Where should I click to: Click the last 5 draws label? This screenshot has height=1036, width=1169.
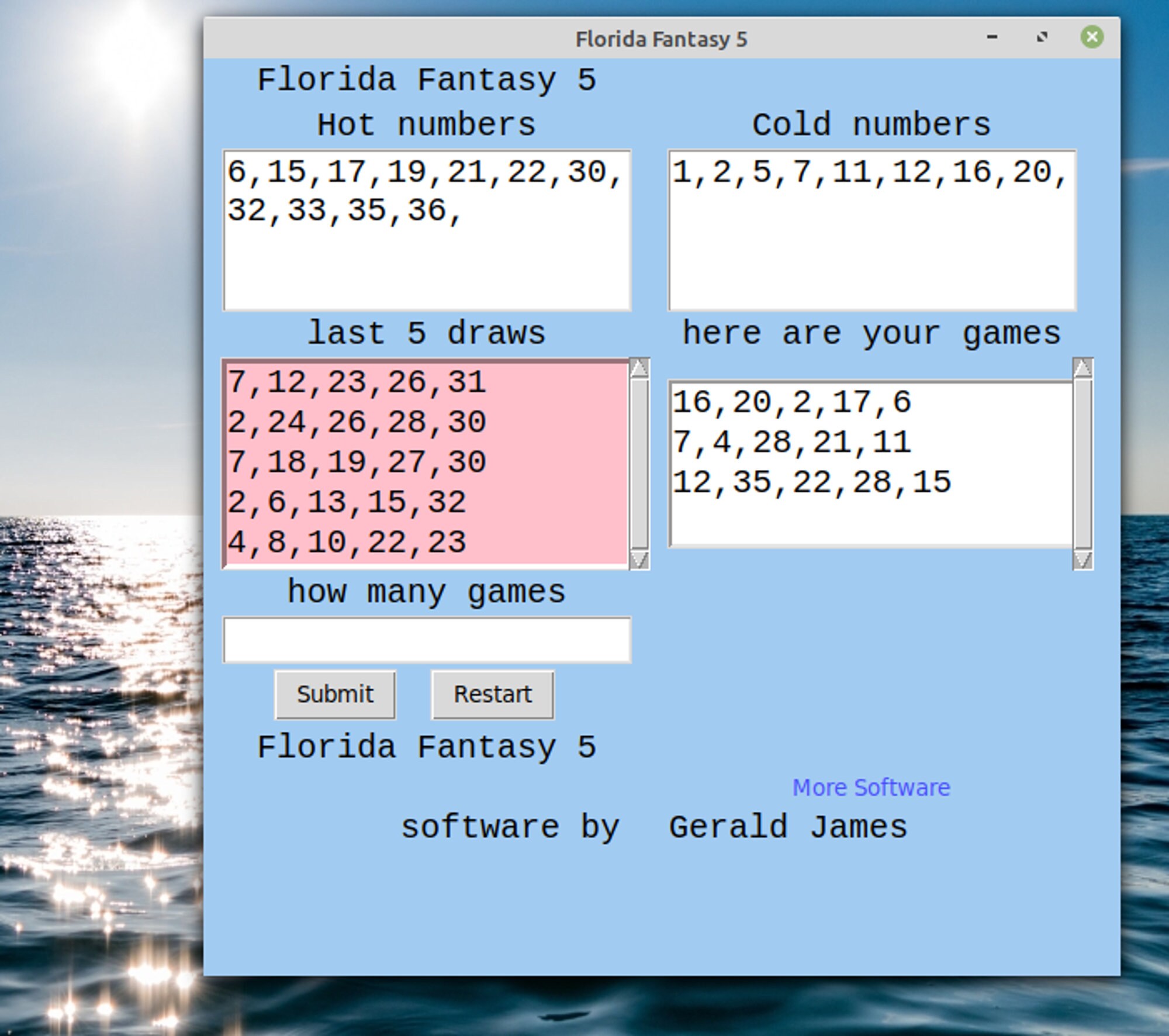pyautogui.click(x=426, y=333)
